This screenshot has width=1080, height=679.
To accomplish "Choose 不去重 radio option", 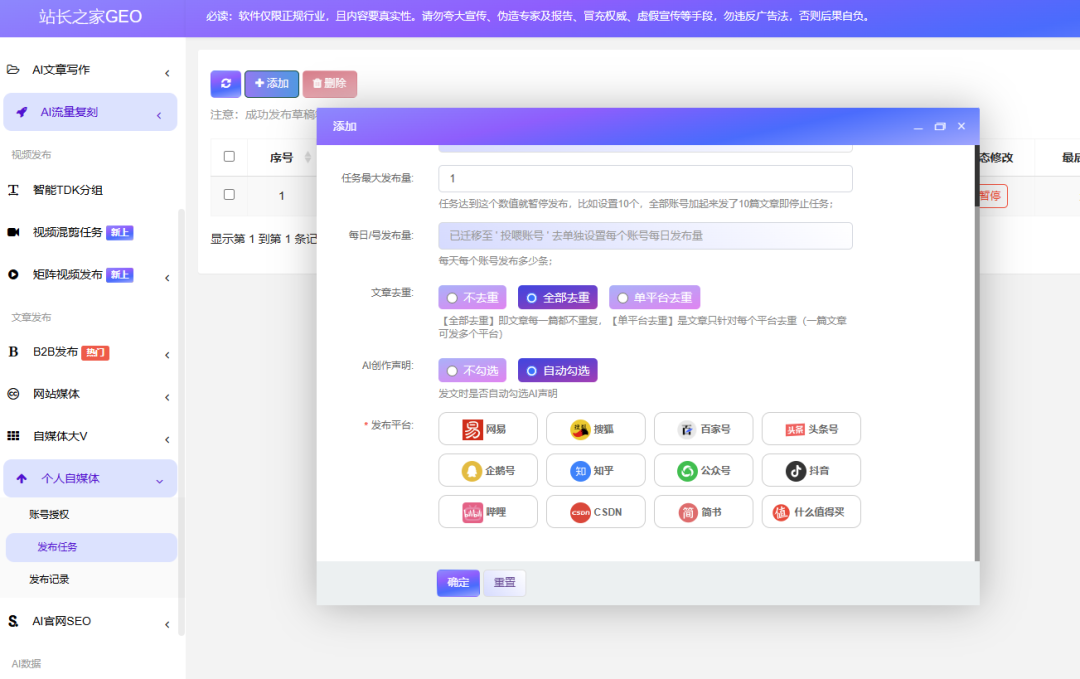I will [x=472, y=297].
